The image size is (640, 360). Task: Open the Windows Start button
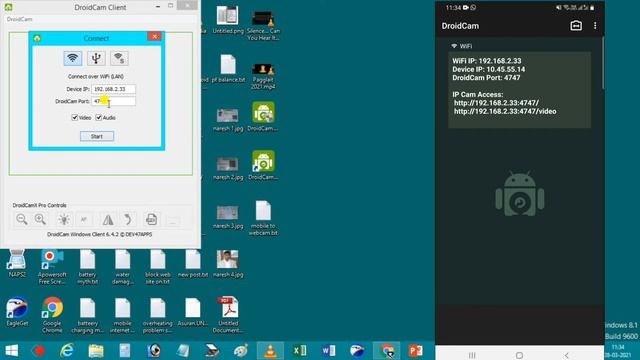click(11, 351)
